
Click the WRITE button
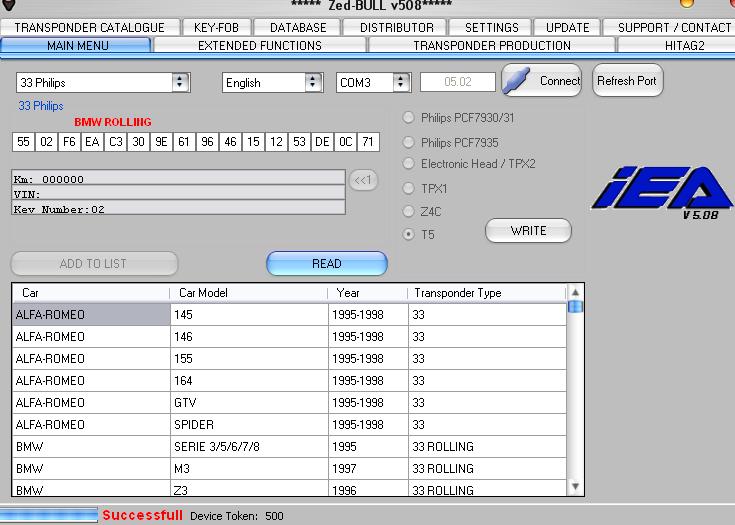click(528, 231)
